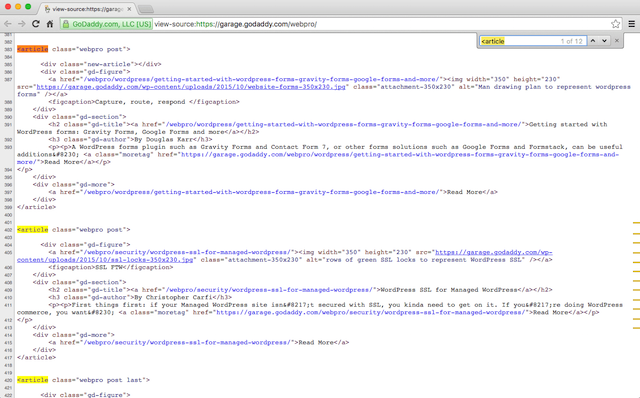Open the Chrome hamburger menu
This screenshot has width=640, height=398.
pos(631,24)
